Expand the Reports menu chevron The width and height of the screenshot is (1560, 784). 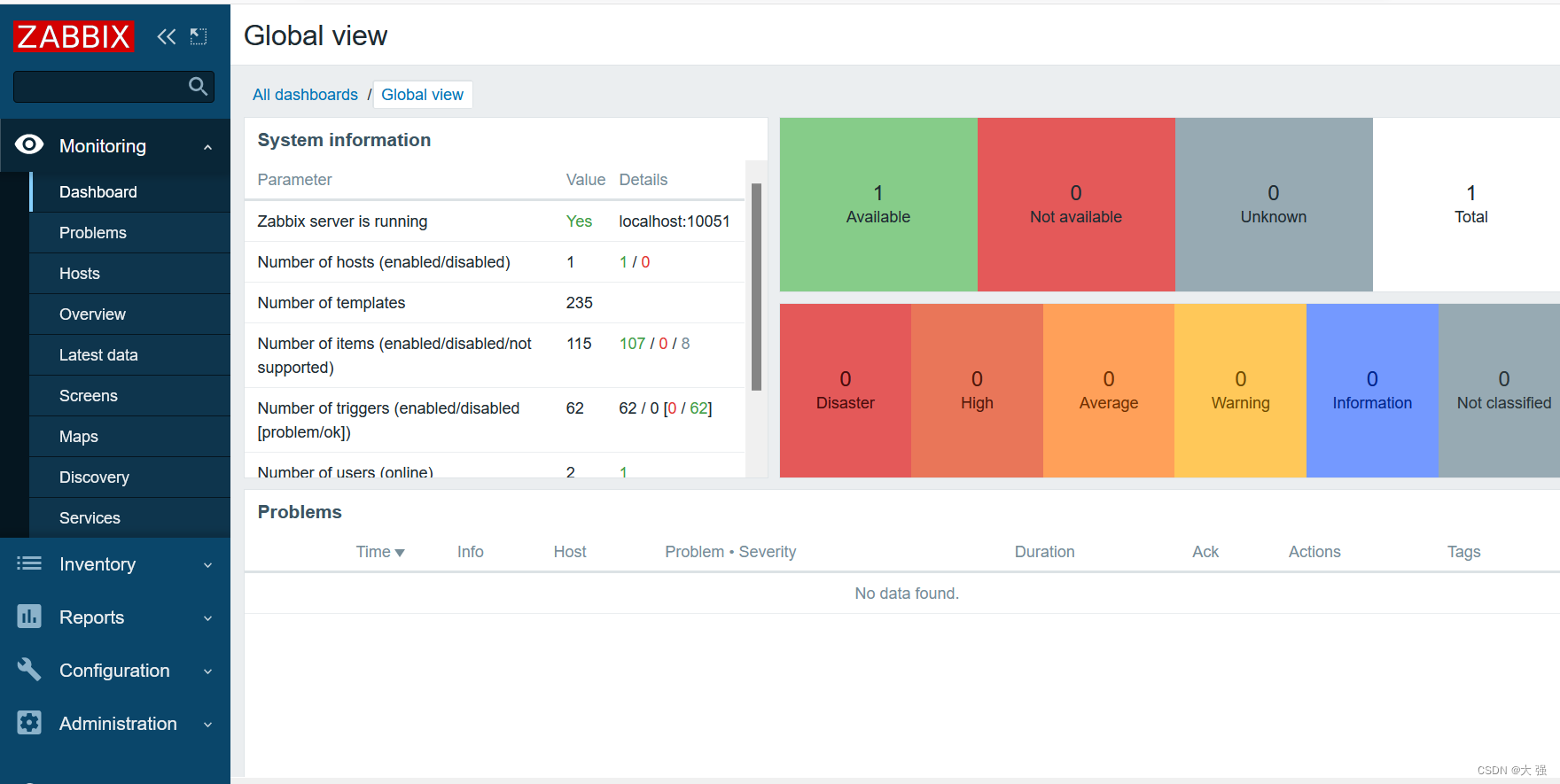tap(207, 618)
